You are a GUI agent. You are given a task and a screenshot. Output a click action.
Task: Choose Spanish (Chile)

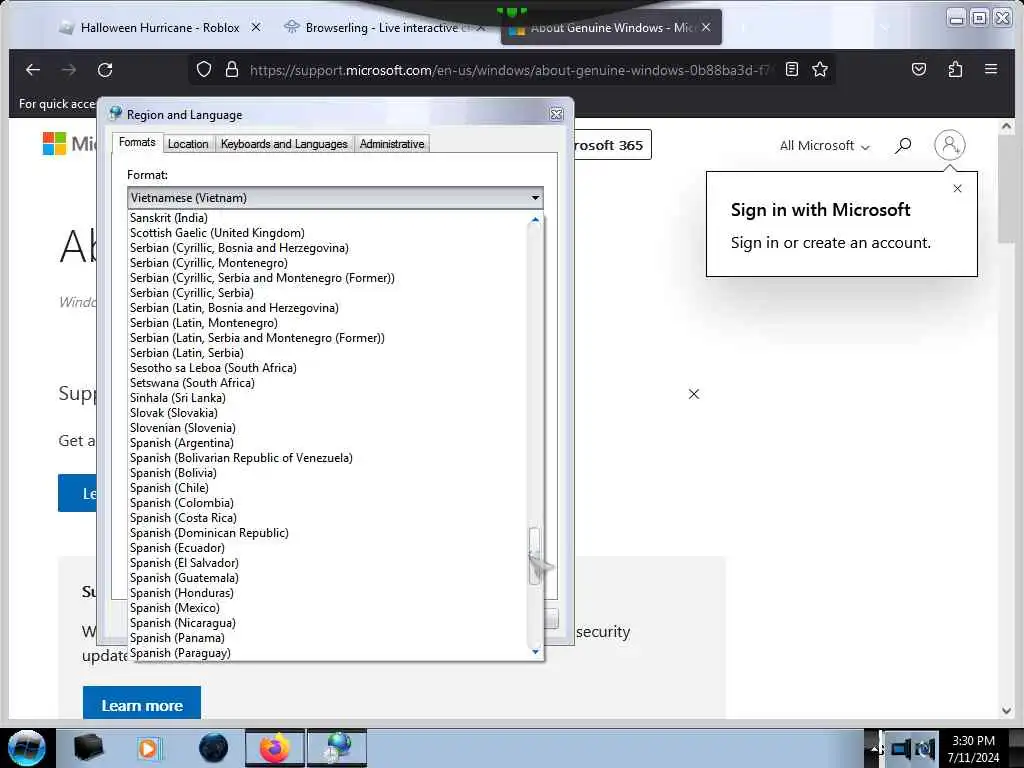click(x=329, y=488)
